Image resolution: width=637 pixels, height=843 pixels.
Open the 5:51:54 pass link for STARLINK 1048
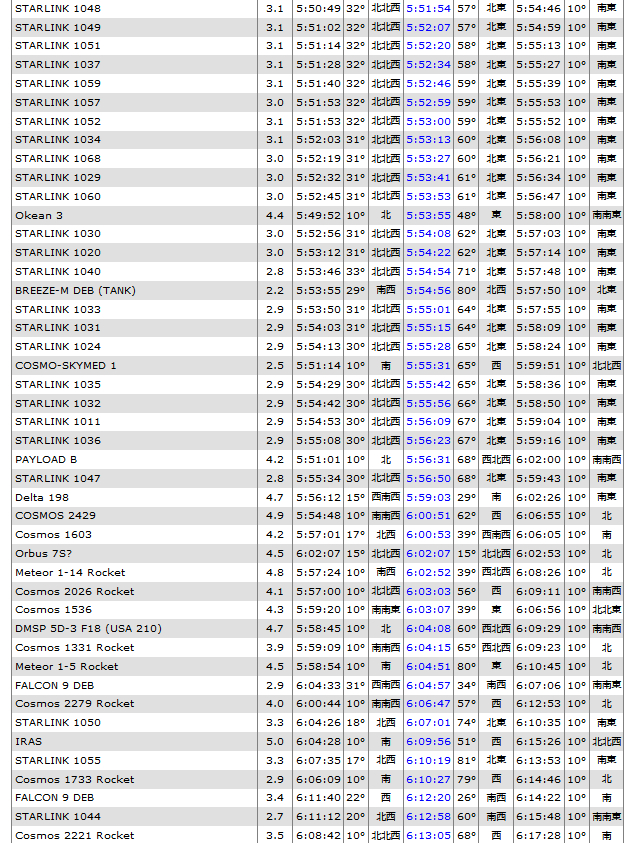pyautogui.click(x=428, y=9)
